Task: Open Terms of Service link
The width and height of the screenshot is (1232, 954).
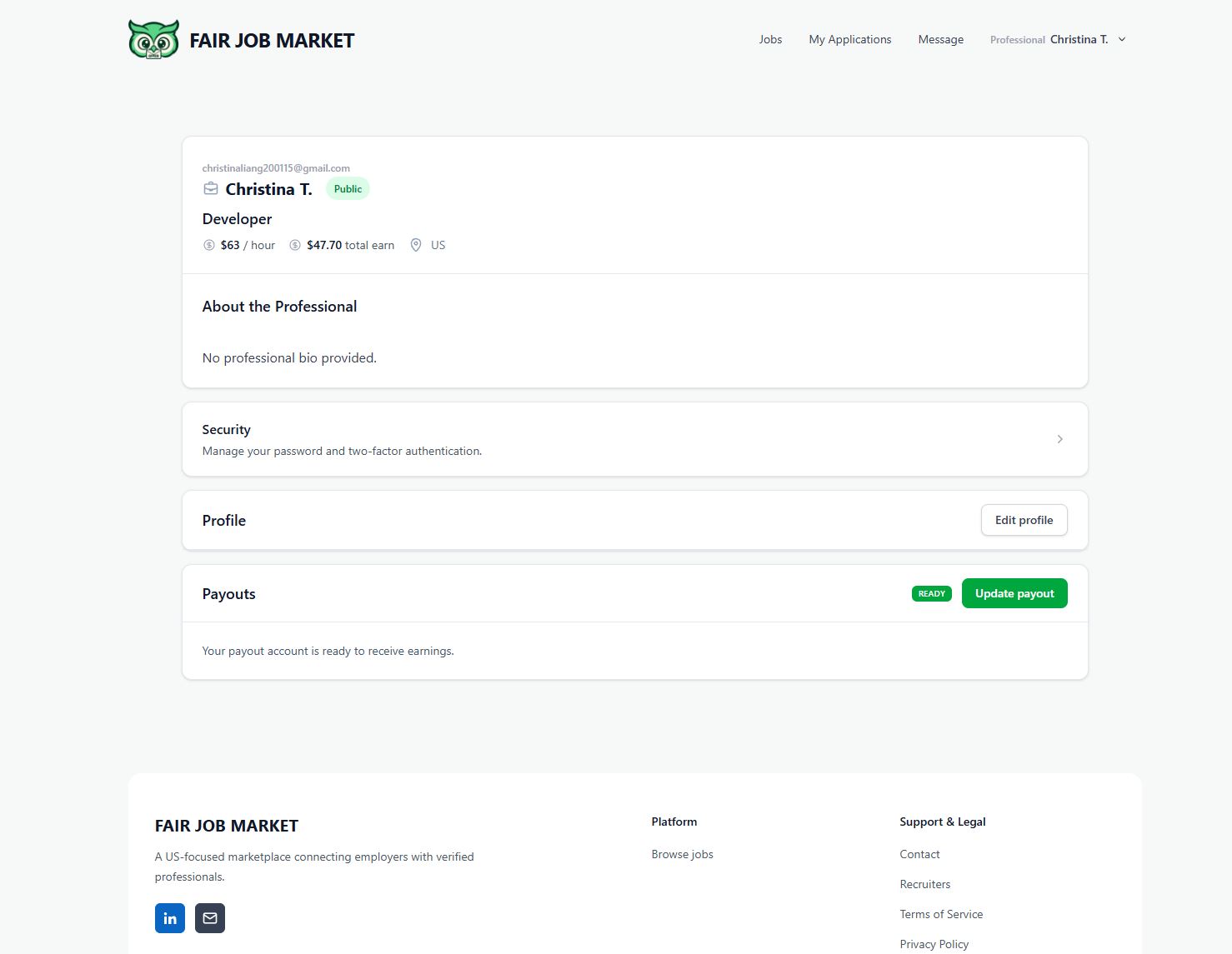Action: (x=941, y=914)
